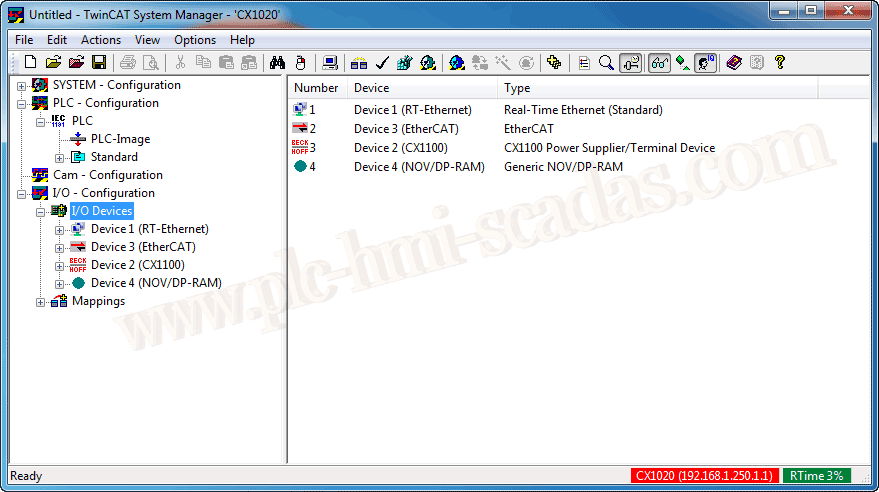Save the configuration with the floppy disk icon
This screenshot has height=492, width=879.
99,63
